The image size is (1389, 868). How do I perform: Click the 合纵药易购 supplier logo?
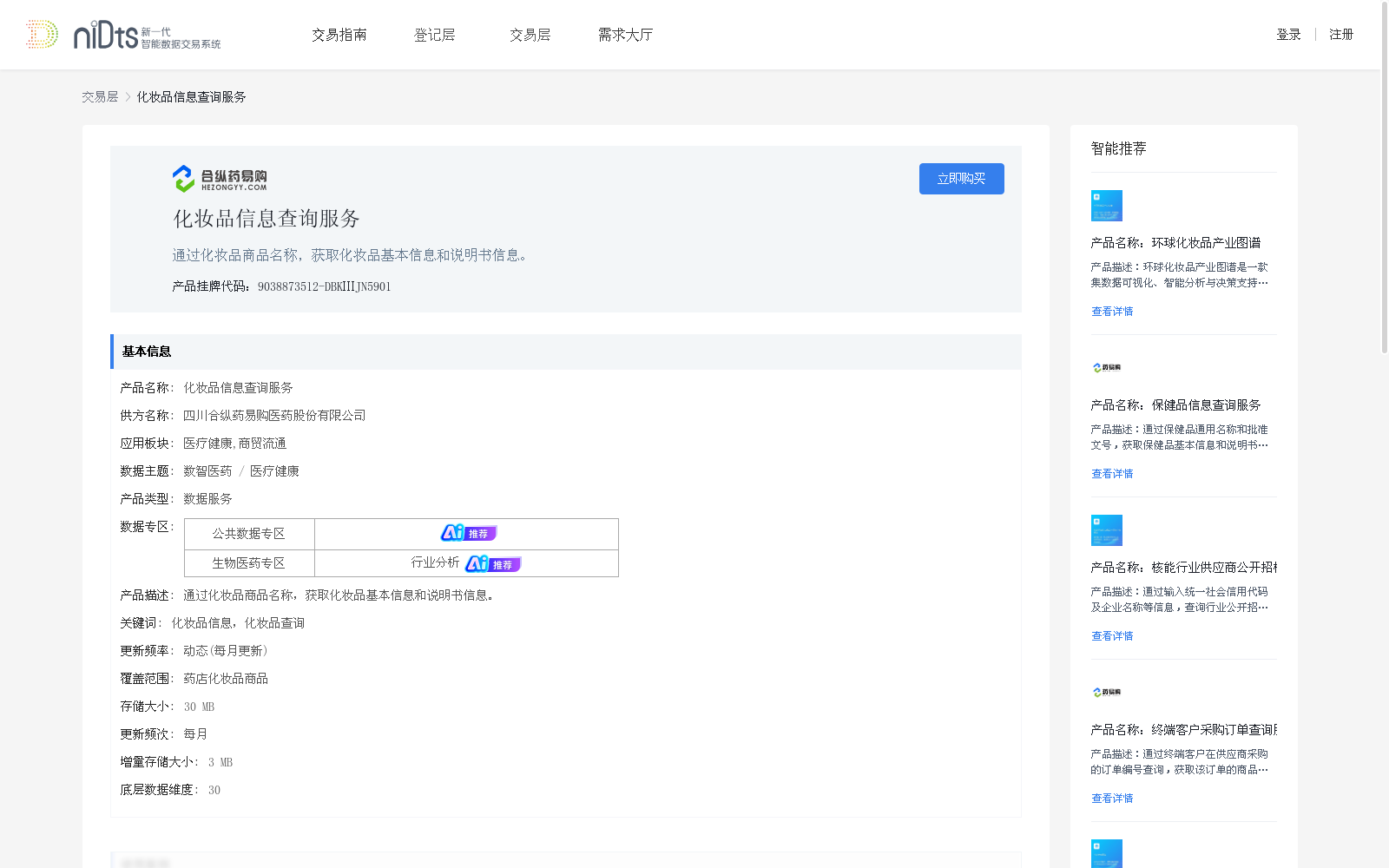click(220, 179)
